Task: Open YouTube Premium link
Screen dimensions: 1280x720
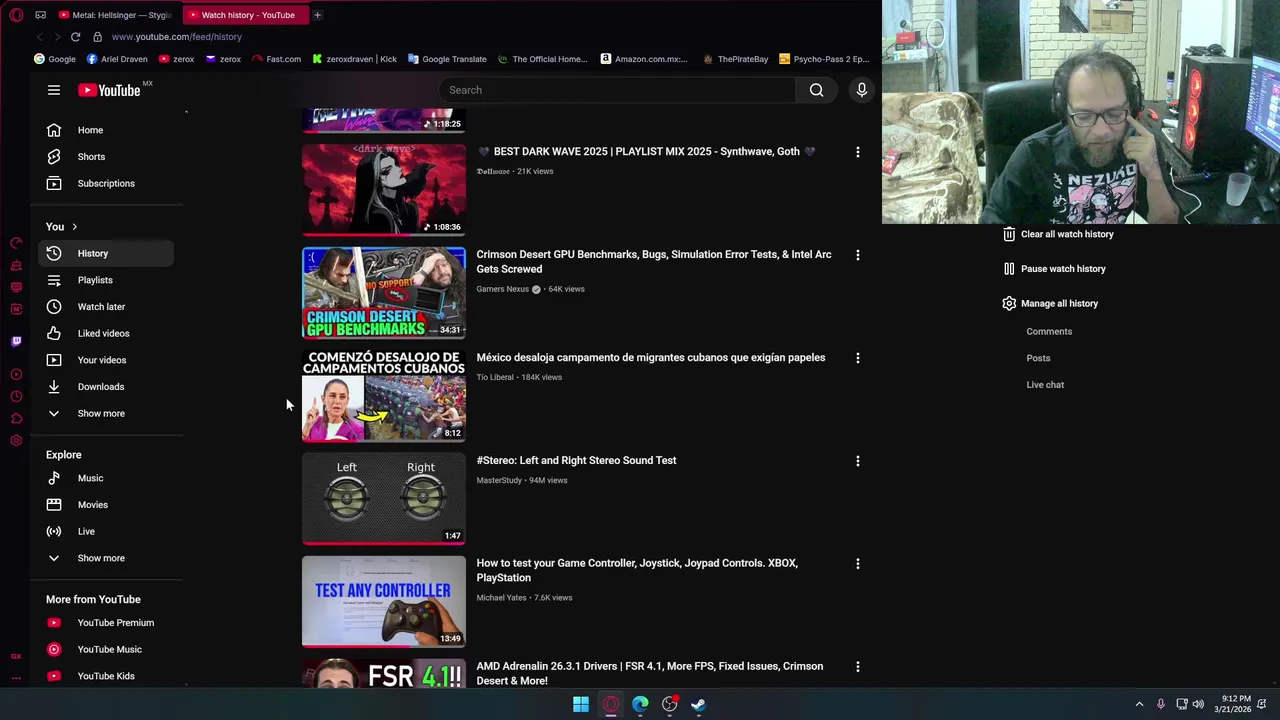Action: point(106,623)
